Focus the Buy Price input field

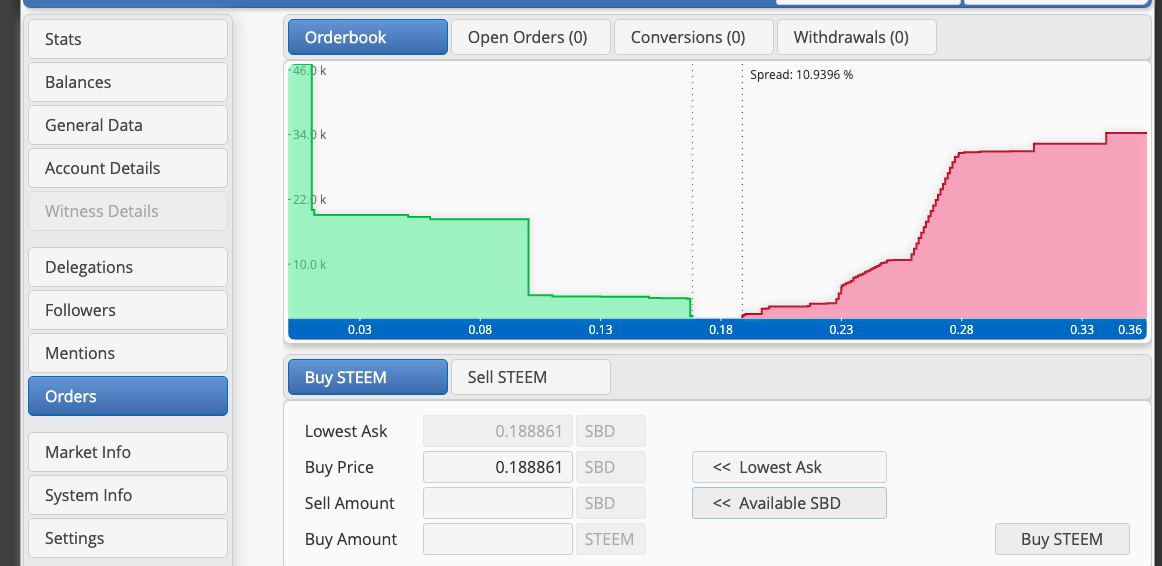498,467
